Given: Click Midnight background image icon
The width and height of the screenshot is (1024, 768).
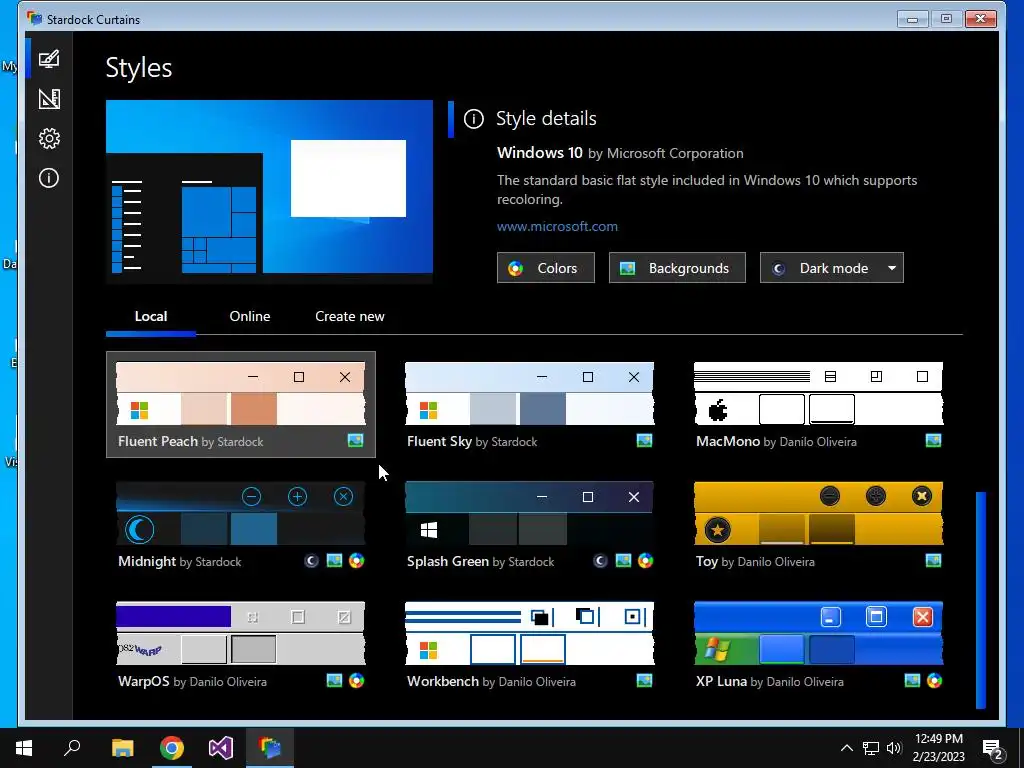Looking at the screenshot, I should coord(334,561).
